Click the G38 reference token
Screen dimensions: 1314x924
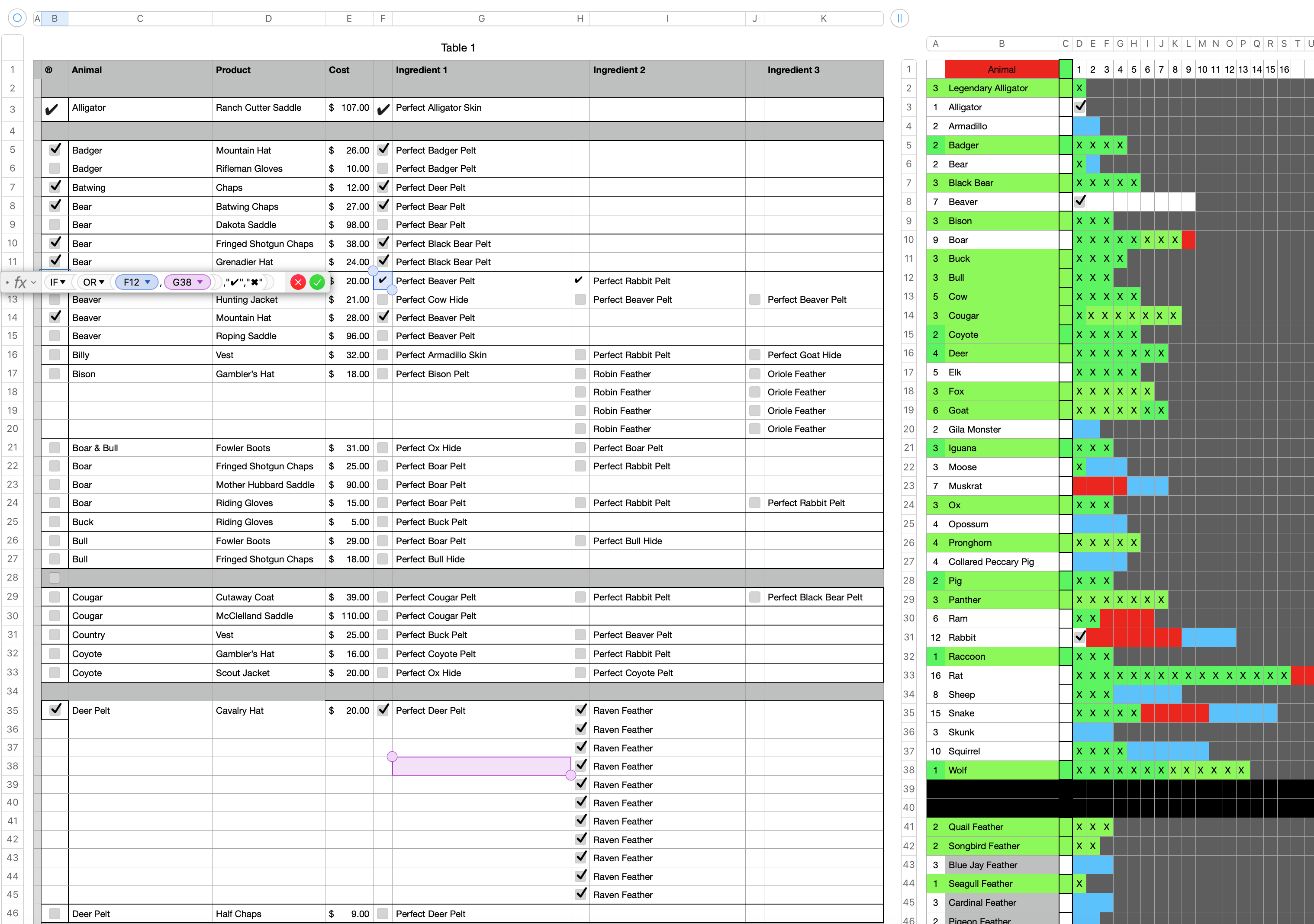point(182,282)
